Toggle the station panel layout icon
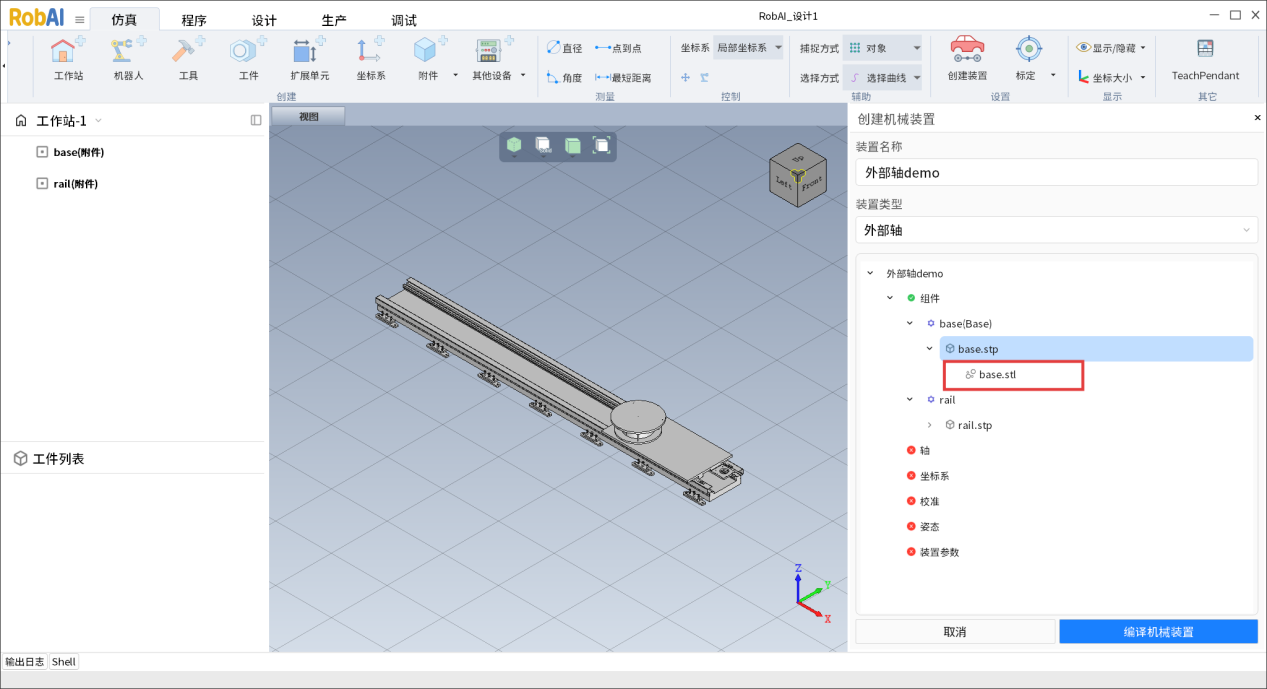This screenshot has width=1267, height=689. tap(256, 120)
